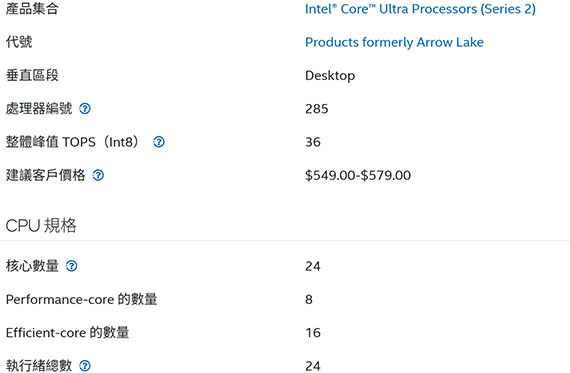
Task: Click the help icon next to 執行緒總數
Action: 85,366
